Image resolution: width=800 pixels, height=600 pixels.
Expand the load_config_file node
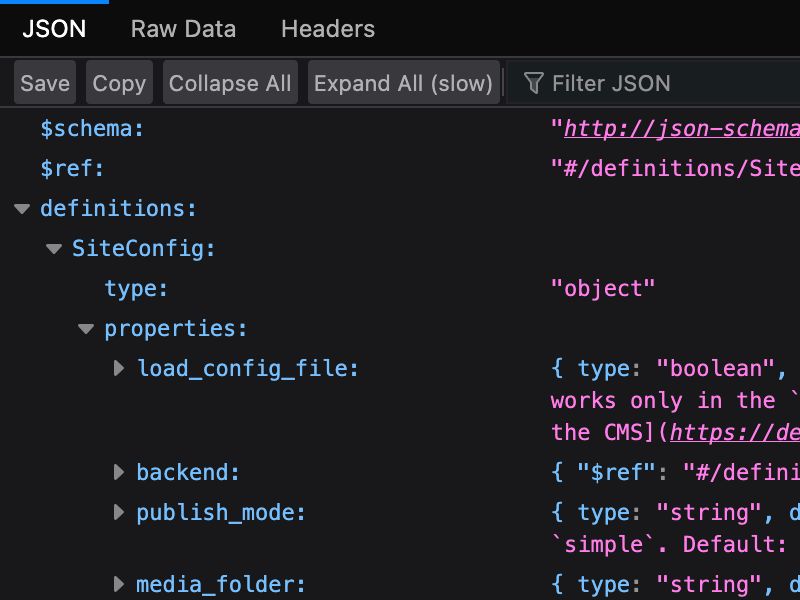click(x=119, y=368)
